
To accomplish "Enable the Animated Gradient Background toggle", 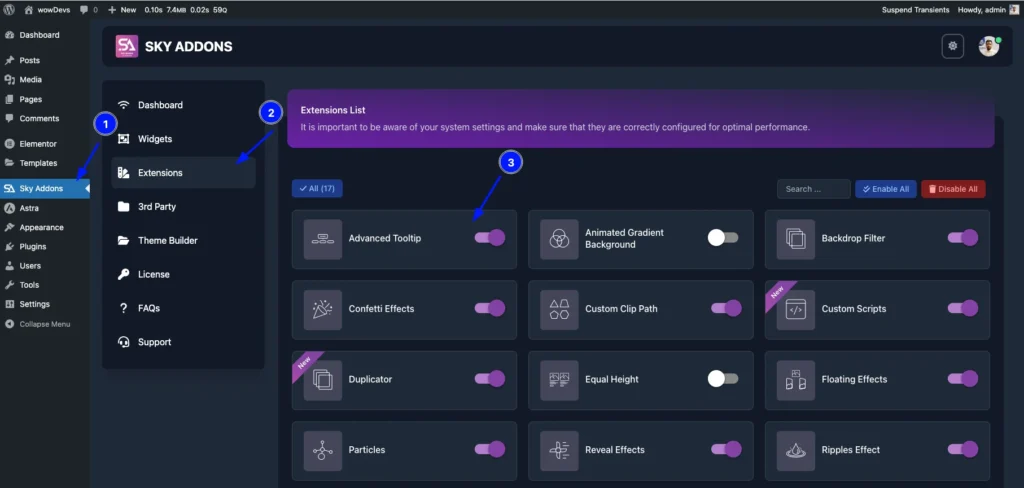I will pos(723,238).
